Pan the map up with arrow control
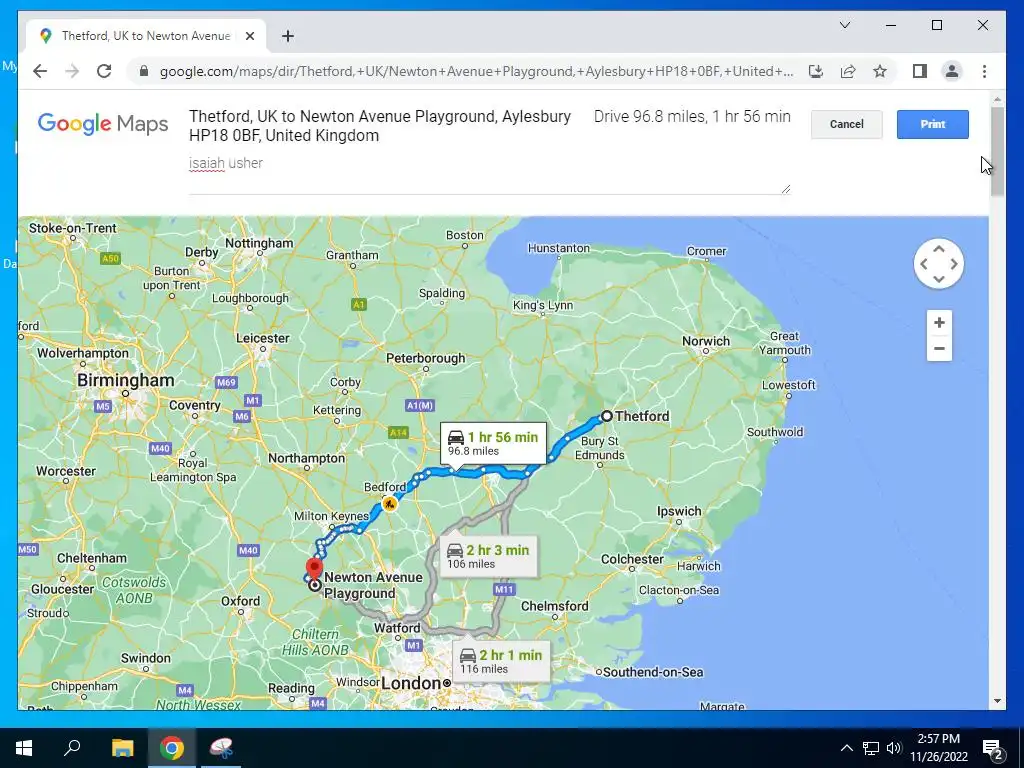Image resolution: width=1024 pixels, height=768 pixels. 938,249
